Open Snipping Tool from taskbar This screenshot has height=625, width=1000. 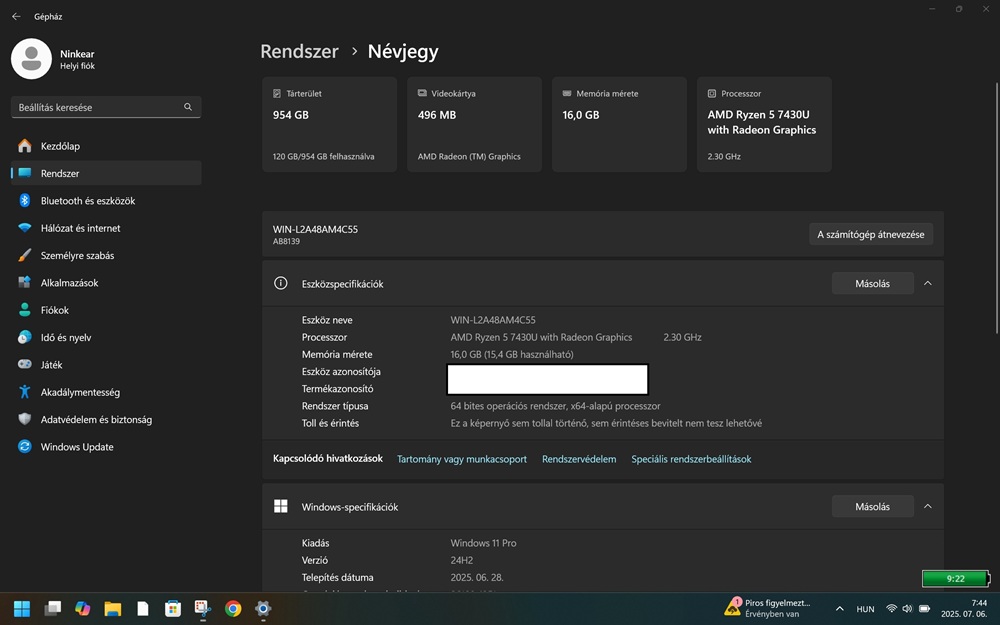click(203, 608)
